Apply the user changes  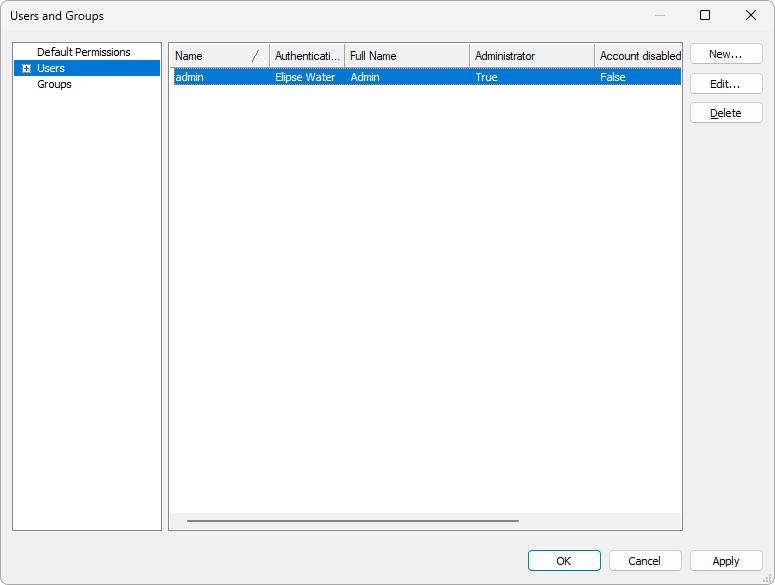(x=726, y=561)
